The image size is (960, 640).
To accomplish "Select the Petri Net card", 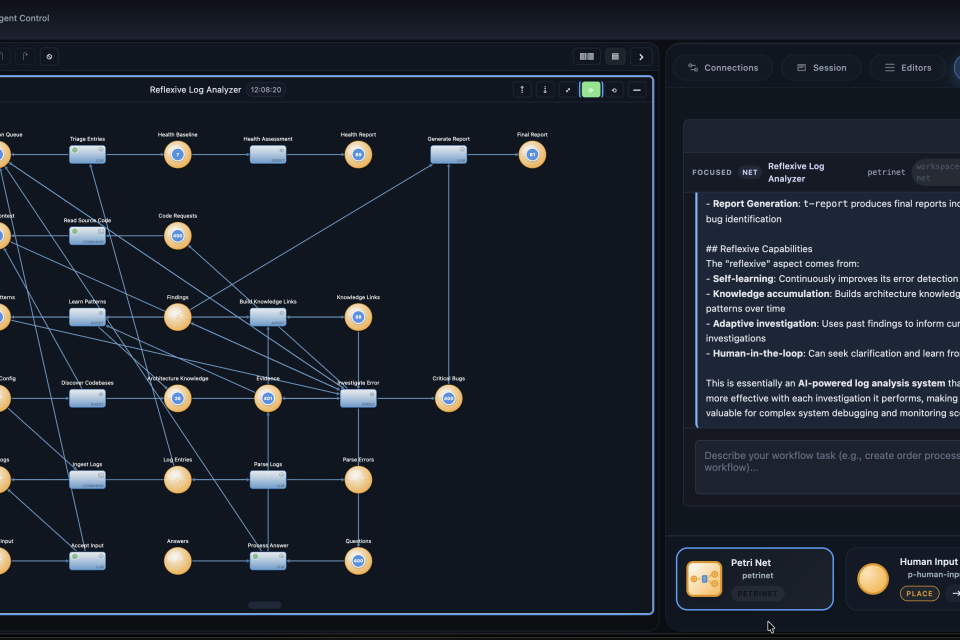I will click(x=754, y=578).
